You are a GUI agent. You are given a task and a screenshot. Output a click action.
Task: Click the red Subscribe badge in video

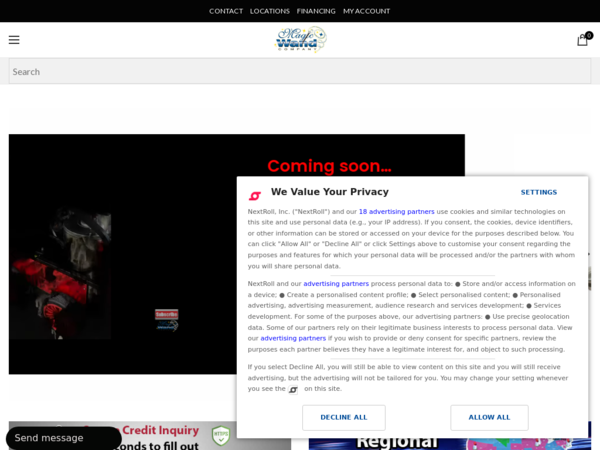pyautogui.click(x=166, y=314)
